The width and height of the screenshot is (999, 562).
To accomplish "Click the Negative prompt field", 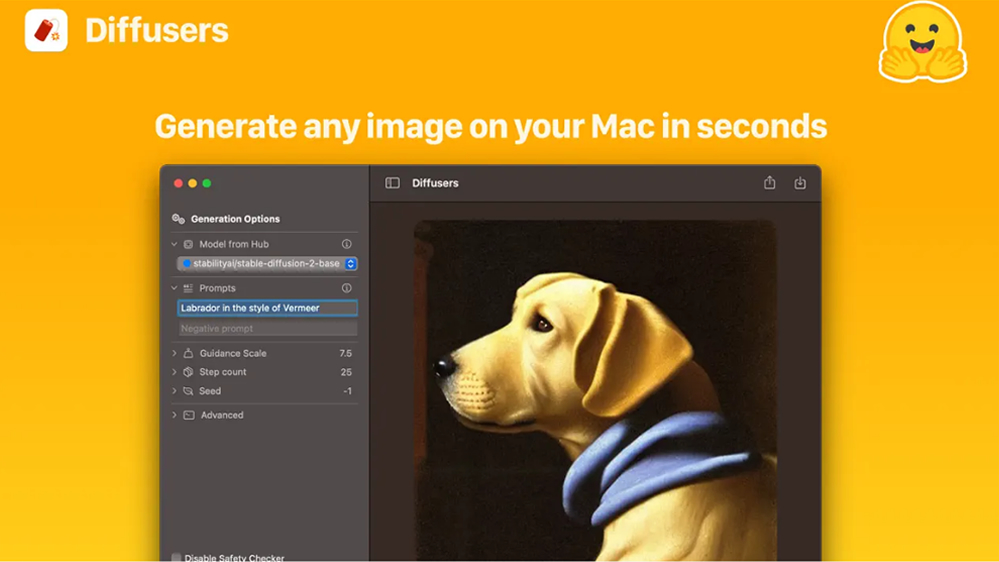I will click(x=267, y=328).
